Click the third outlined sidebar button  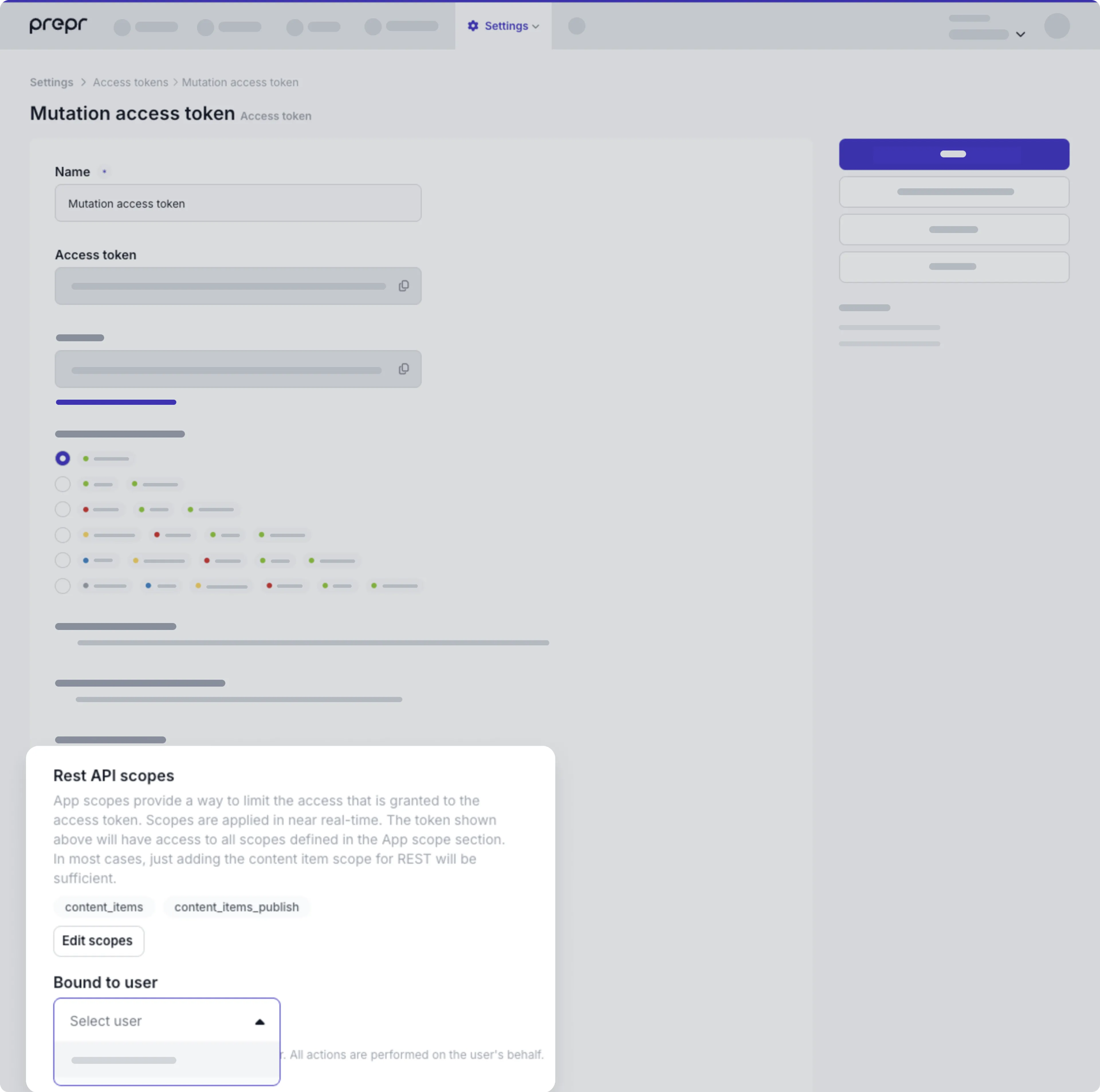point(954,266)
